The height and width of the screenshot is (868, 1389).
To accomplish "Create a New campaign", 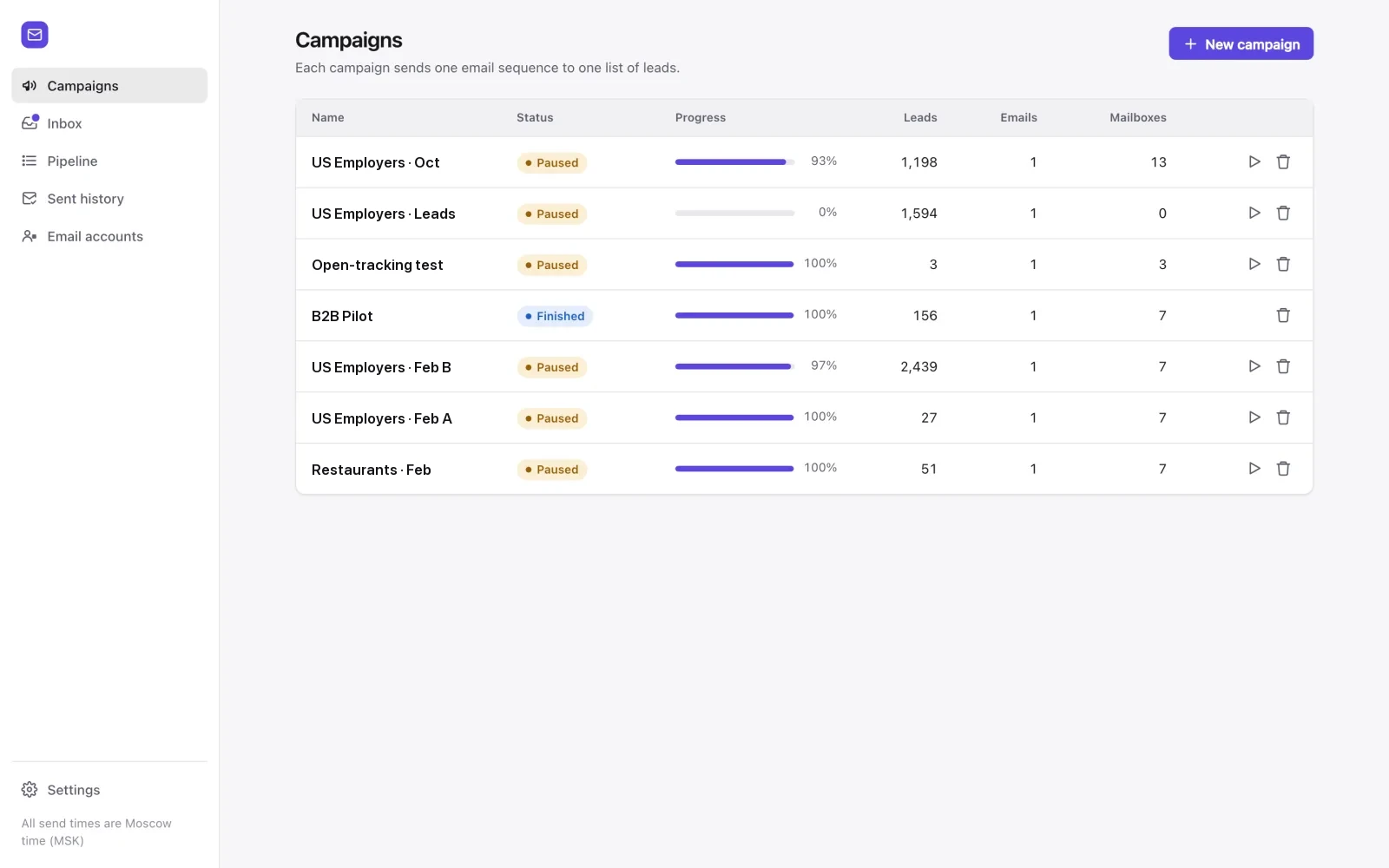I will [1241, 43].
